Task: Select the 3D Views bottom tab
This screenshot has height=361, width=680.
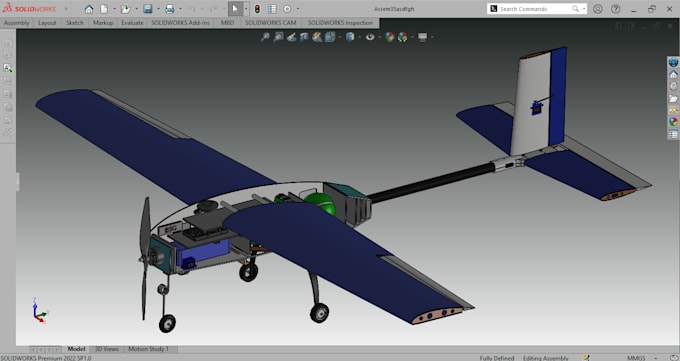Action: coord(107,349)
